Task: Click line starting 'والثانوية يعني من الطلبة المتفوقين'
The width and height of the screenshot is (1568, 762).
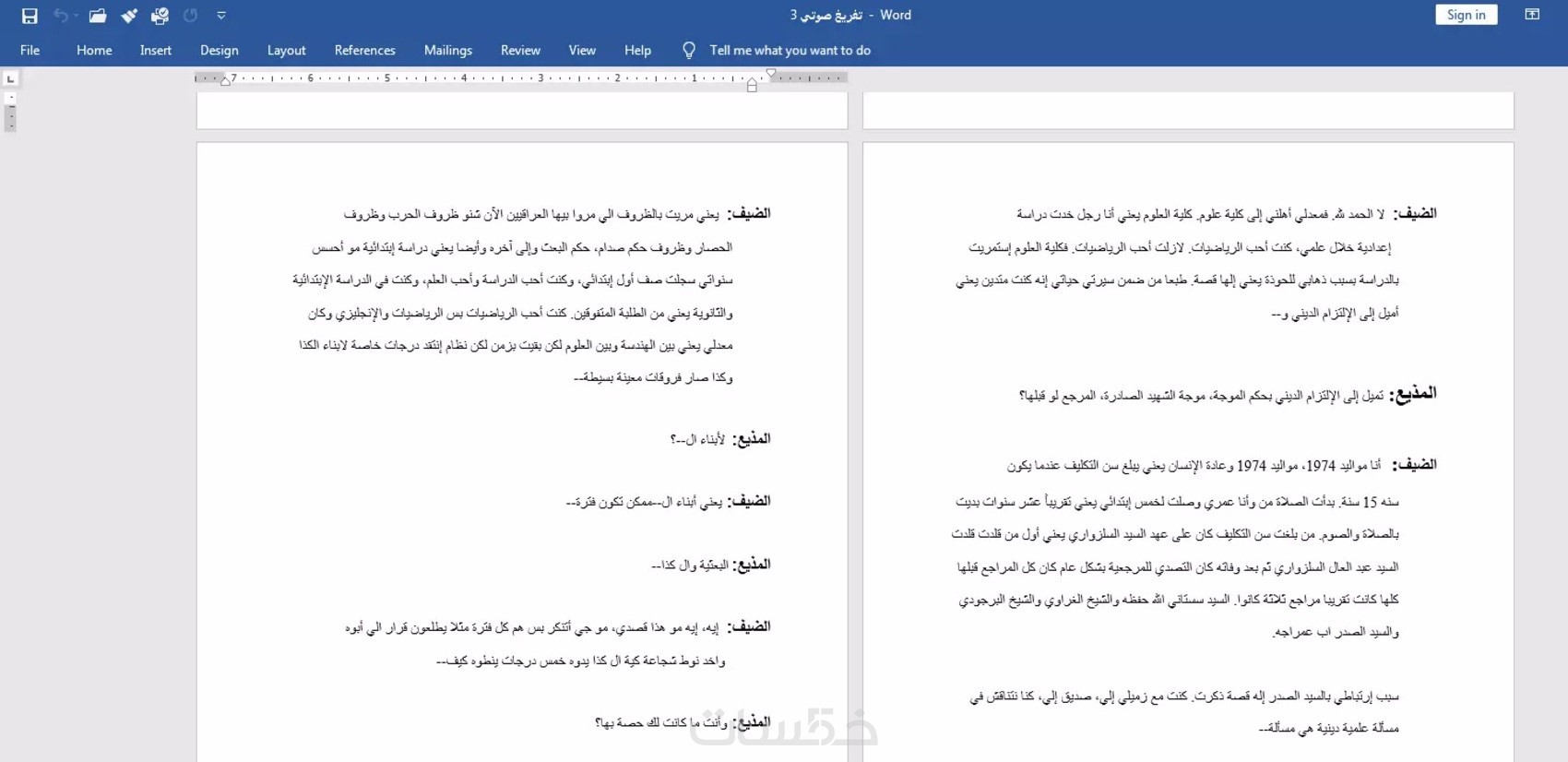Action: click(x=520, y=314)
